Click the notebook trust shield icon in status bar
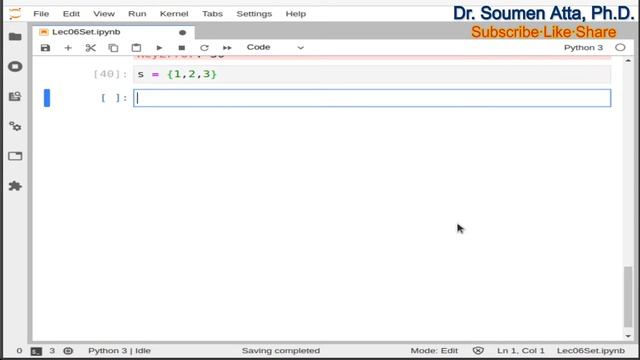The height and width of the screenshot is (360, 640). (x=478, y=351)
